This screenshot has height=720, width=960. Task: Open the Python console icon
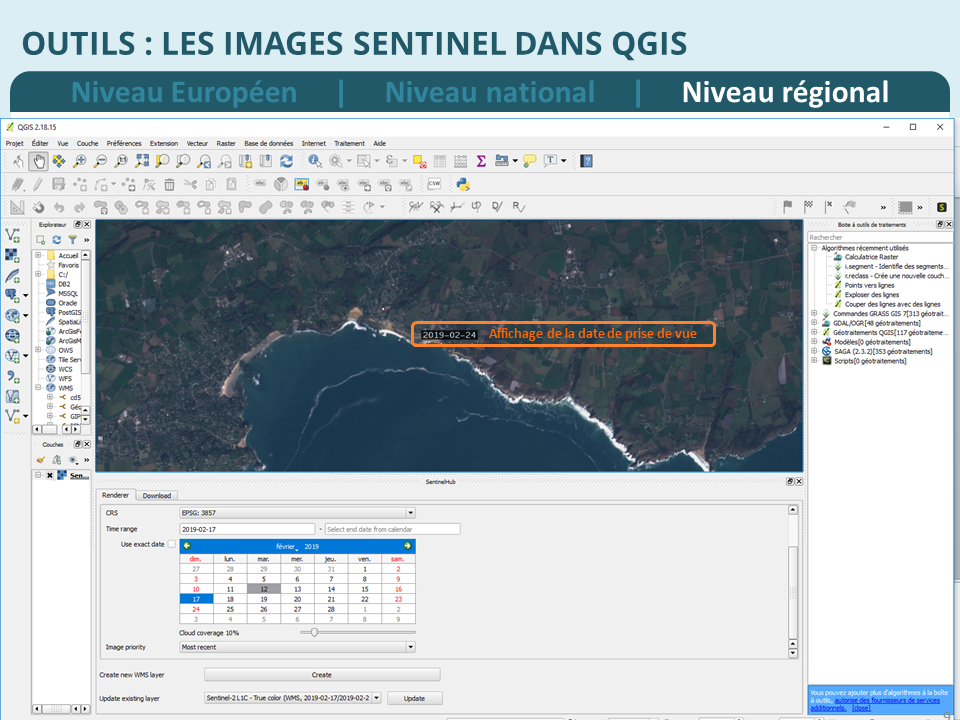[463, 184]
